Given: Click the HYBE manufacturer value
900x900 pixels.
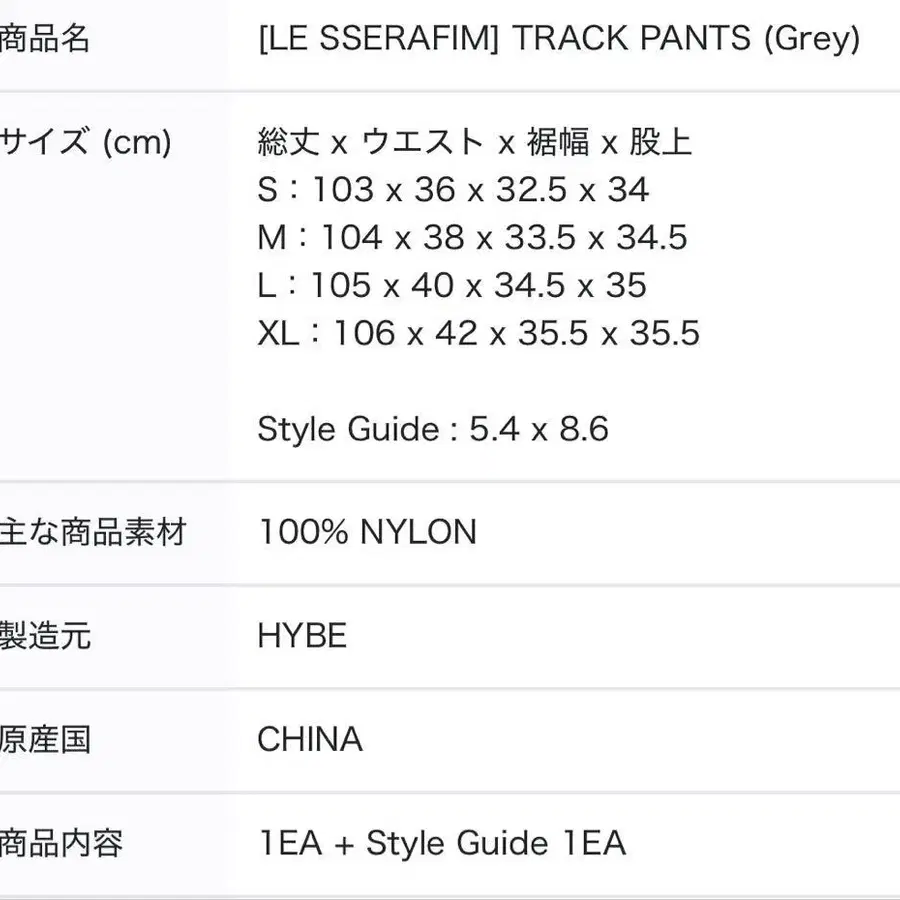Looking at the screenshot, I should [302, 636].
